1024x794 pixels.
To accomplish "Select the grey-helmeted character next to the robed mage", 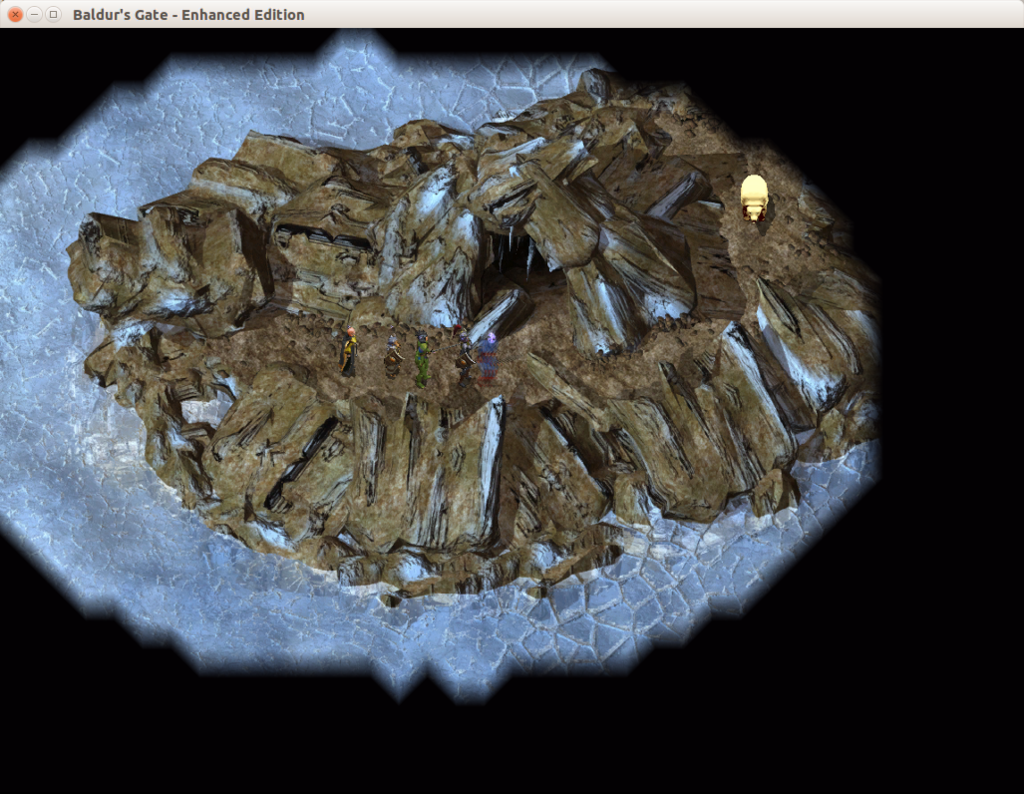I will point(393,357).
